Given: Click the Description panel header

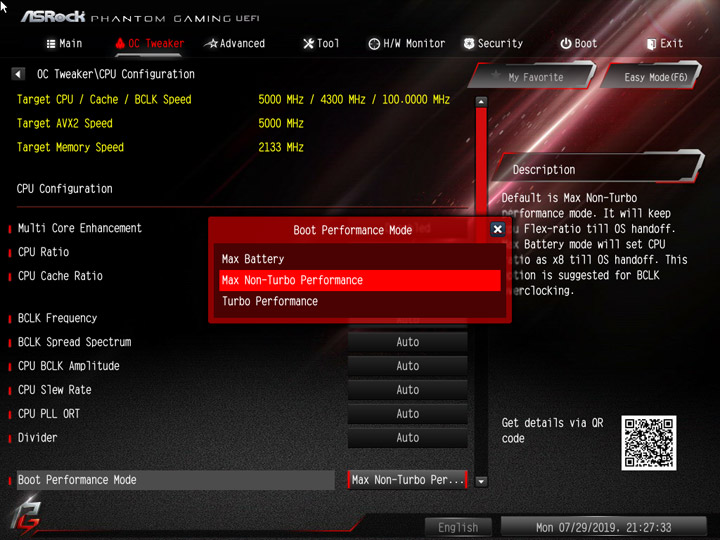Looking at the screenshot, I should click(x=598, y=169).
